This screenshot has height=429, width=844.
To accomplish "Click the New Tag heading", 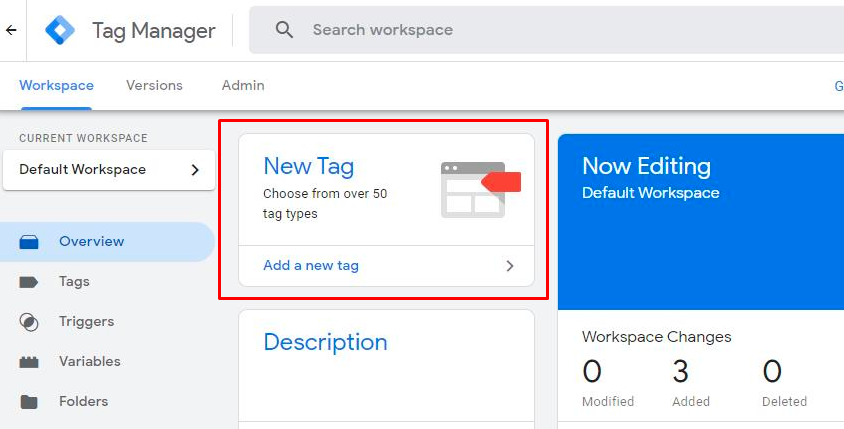I will point(308,166).
